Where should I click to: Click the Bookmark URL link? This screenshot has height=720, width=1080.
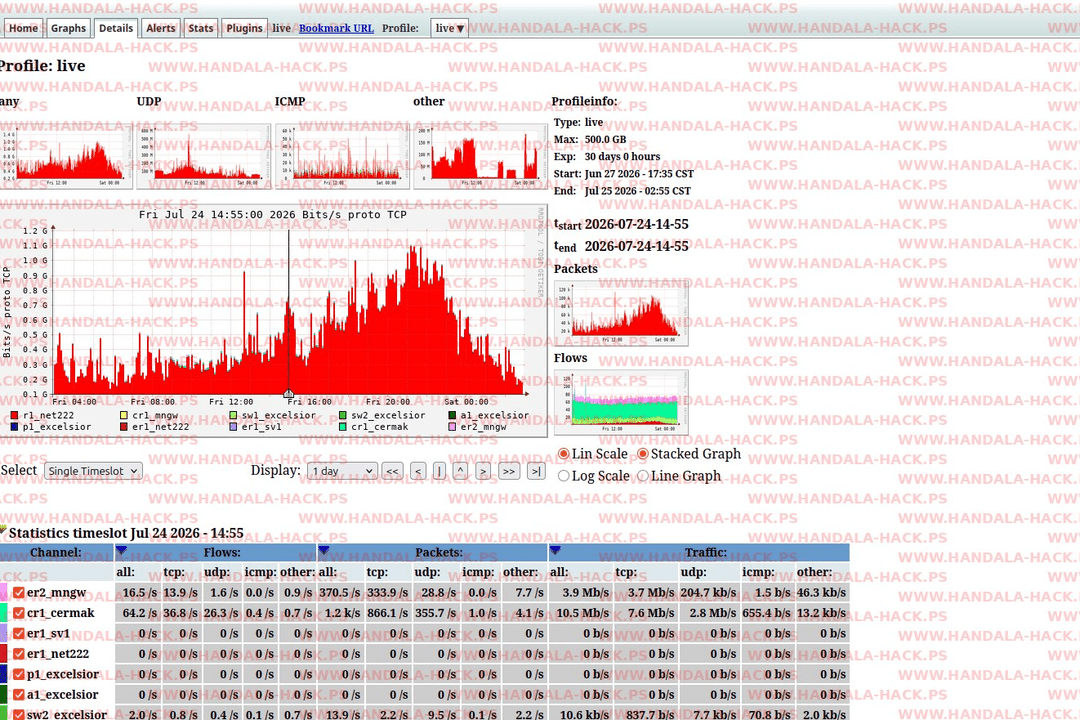(336, 28)
